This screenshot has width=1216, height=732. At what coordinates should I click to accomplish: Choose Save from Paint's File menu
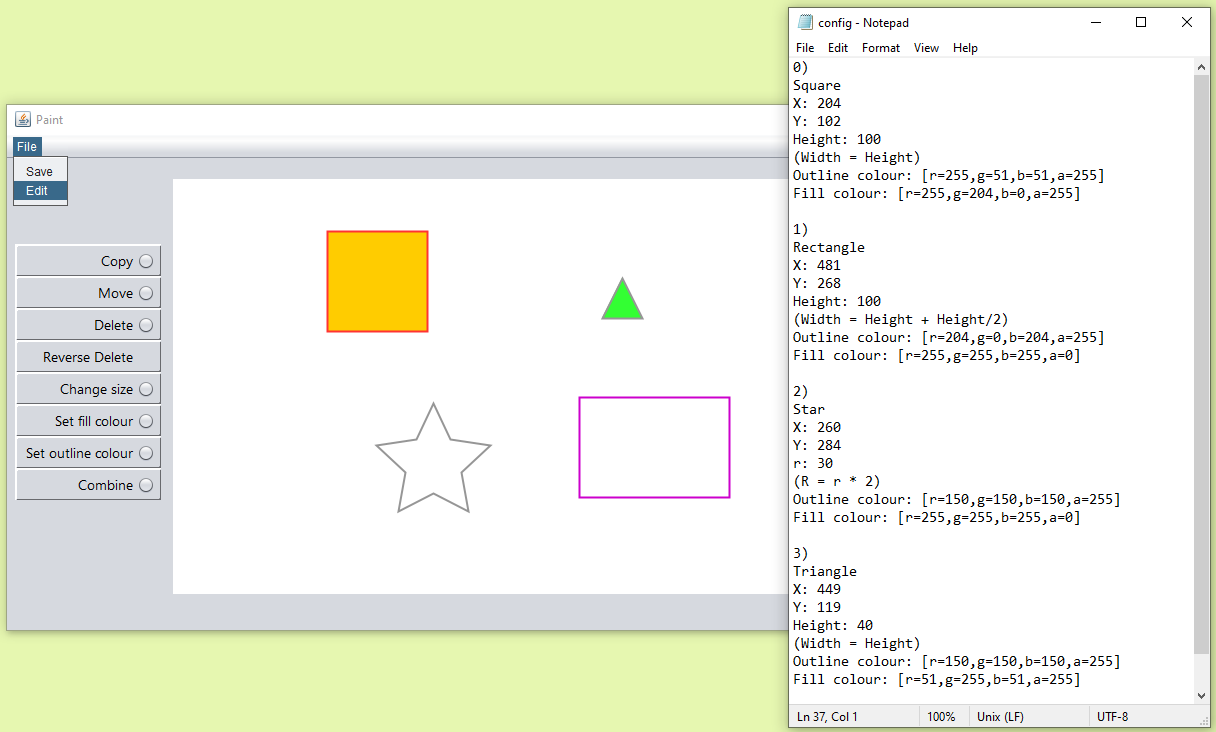[x=39, y=170]
